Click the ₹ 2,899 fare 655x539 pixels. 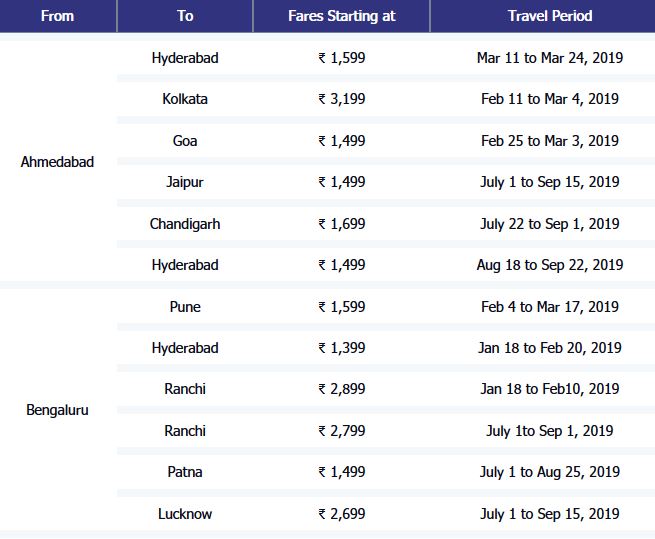point(341,389)
